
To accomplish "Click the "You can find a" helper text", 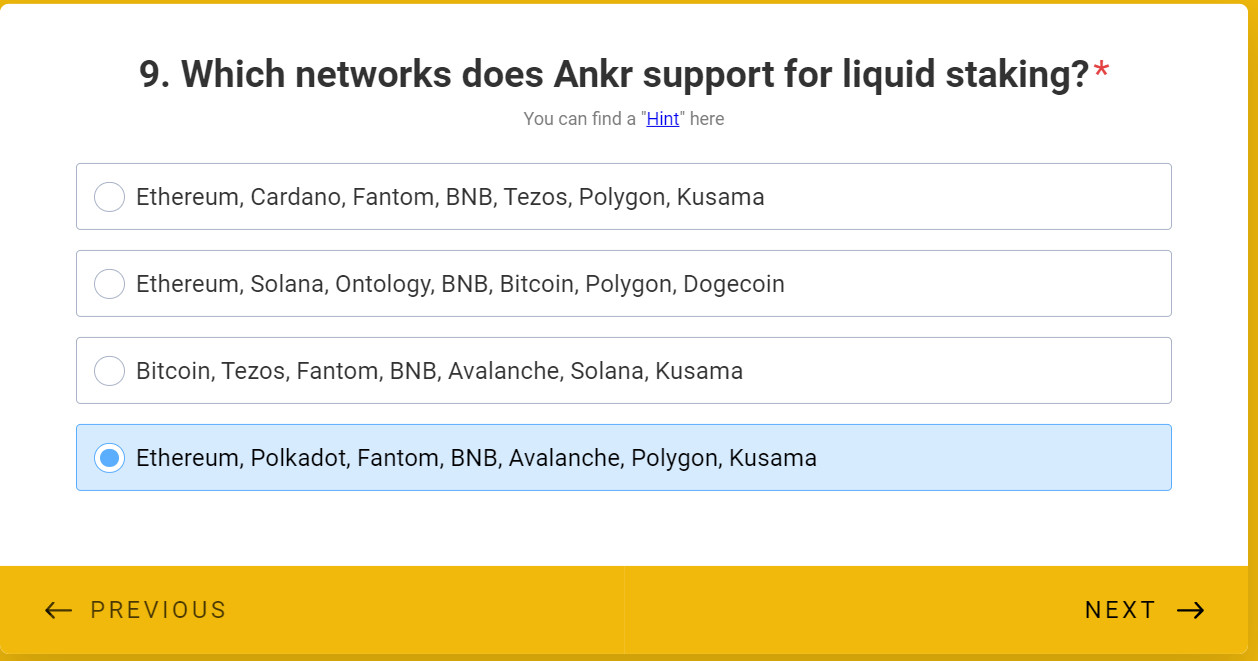I will [579, 119].
